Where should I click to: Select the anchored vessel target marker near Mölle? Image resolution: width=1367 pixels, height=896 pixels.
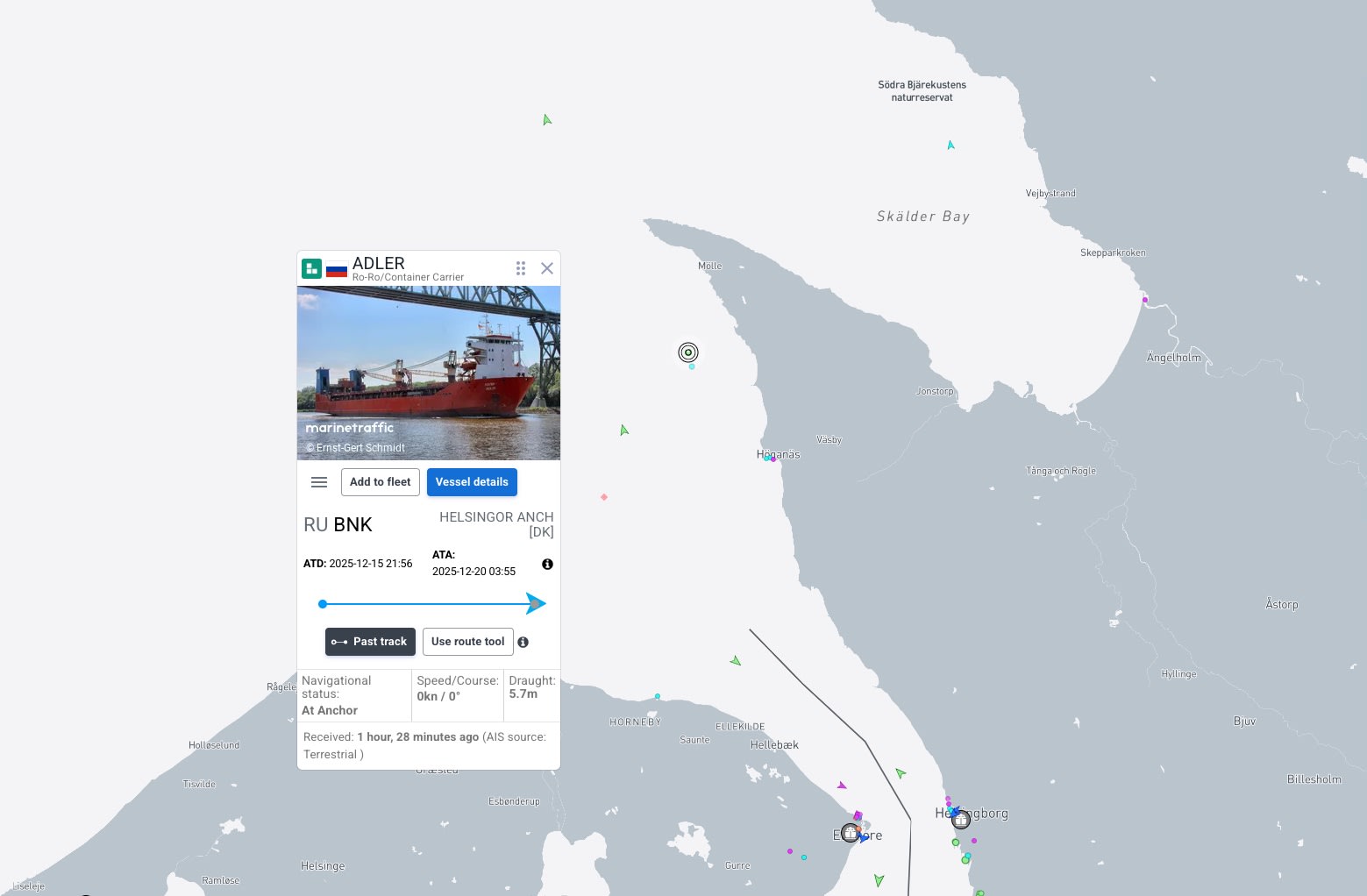(688, 352)
